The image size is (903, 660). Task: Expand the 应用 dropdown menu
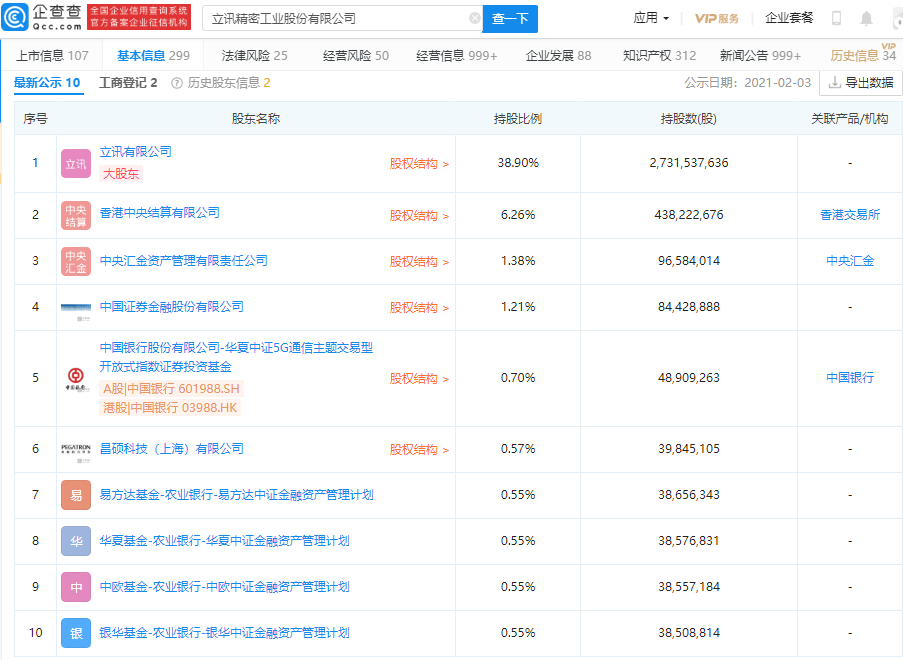[651, 18]
